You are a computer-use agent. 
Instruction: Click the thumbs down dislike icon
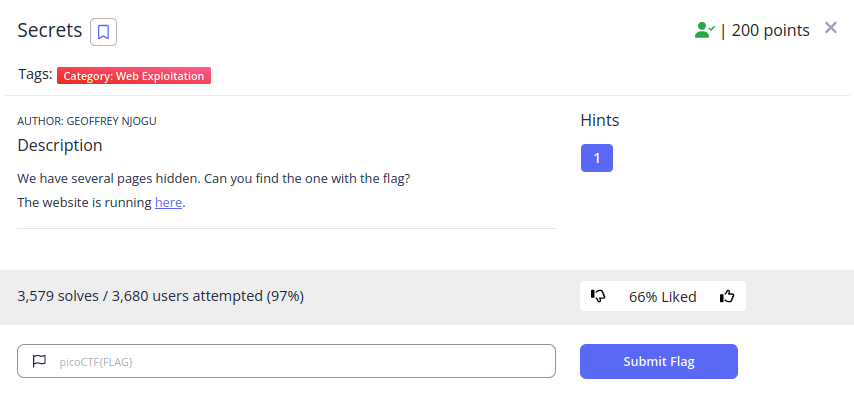click(598, 296)
